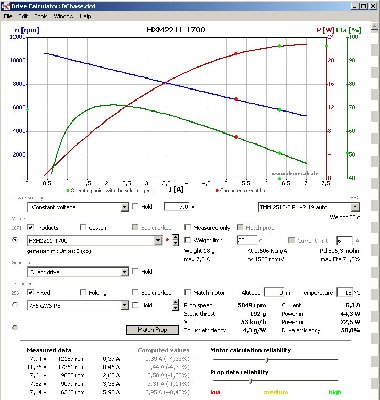
Task: Enable the Weight limit checkbox
Action: click(188, 240)
